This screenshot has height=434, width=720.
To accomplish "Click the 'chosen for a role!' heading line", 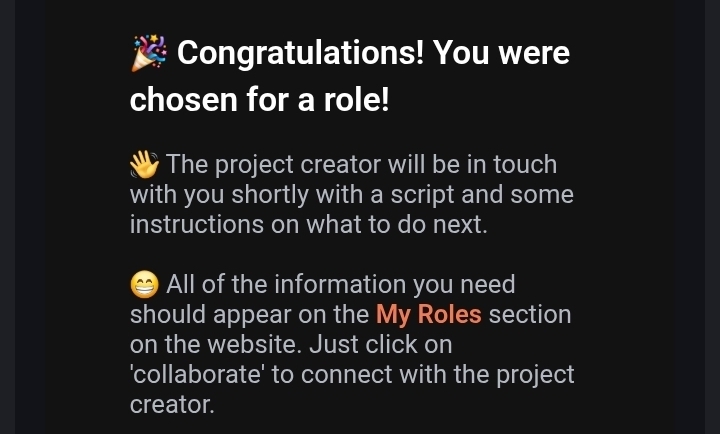I will 259,100.
